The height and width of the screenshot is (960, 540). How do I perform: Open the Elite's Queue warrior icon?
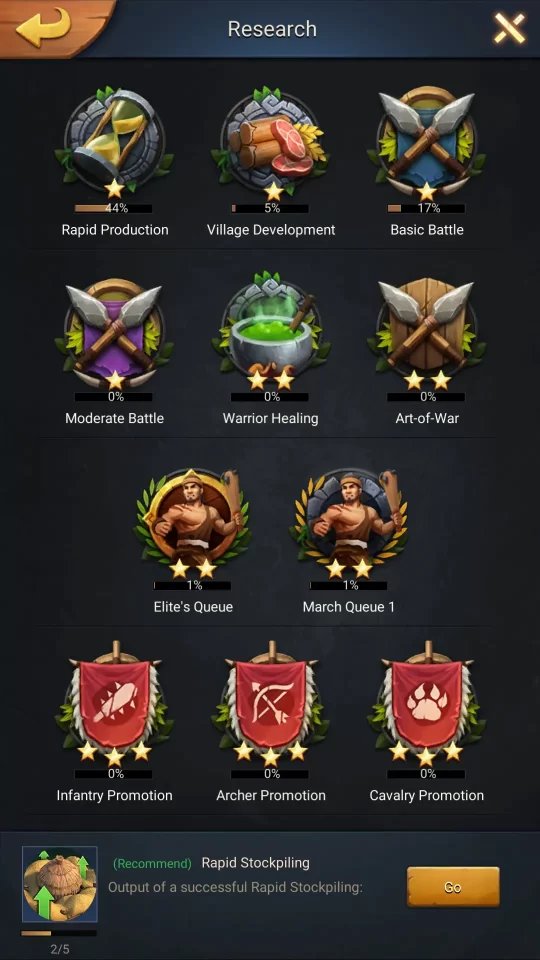[x=193, y=522]
